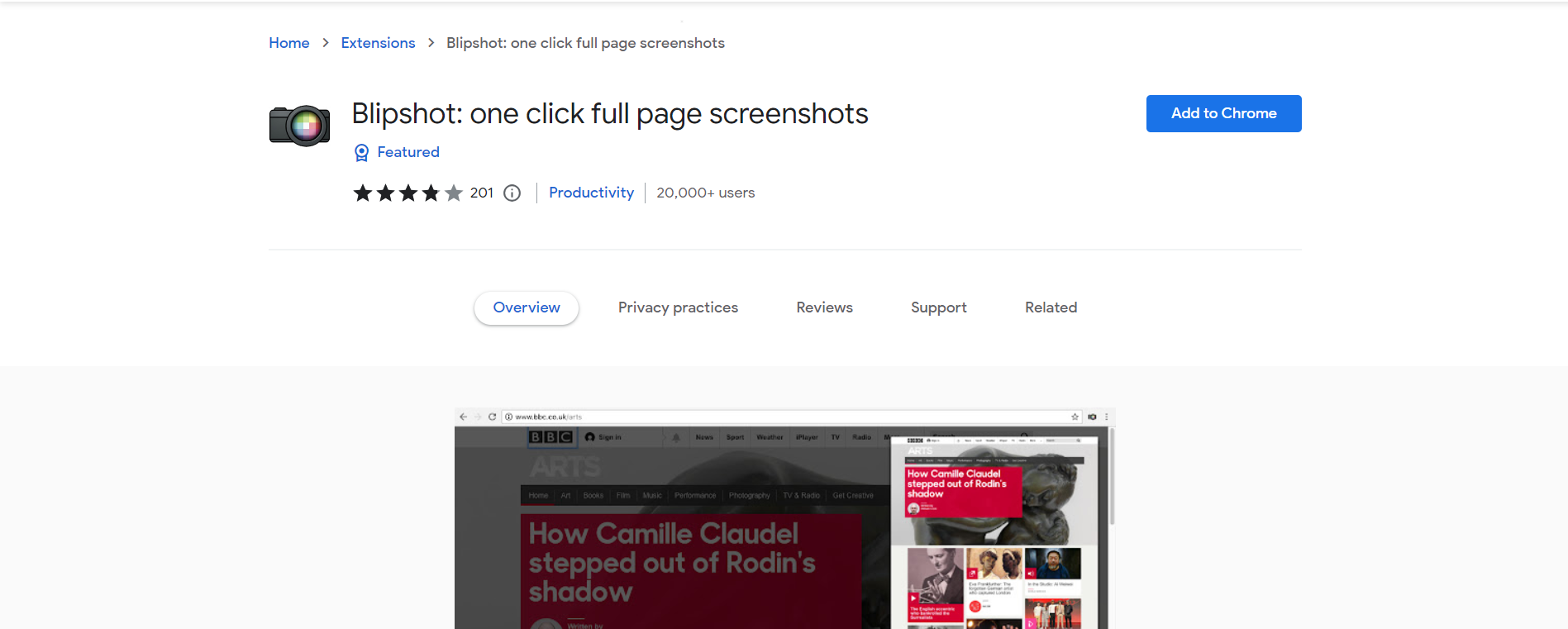The image size is (1568, 629).
Task: Click the Blipshot camera extension icon
Action: click(x=299, y=126)
